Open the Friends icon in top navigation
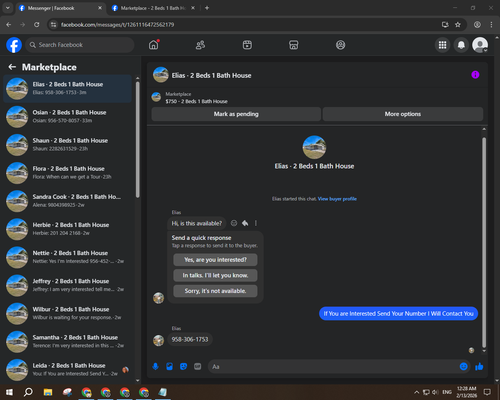This screenshot has width=500, height=400. pyautogui.click(x=200, y=45)
